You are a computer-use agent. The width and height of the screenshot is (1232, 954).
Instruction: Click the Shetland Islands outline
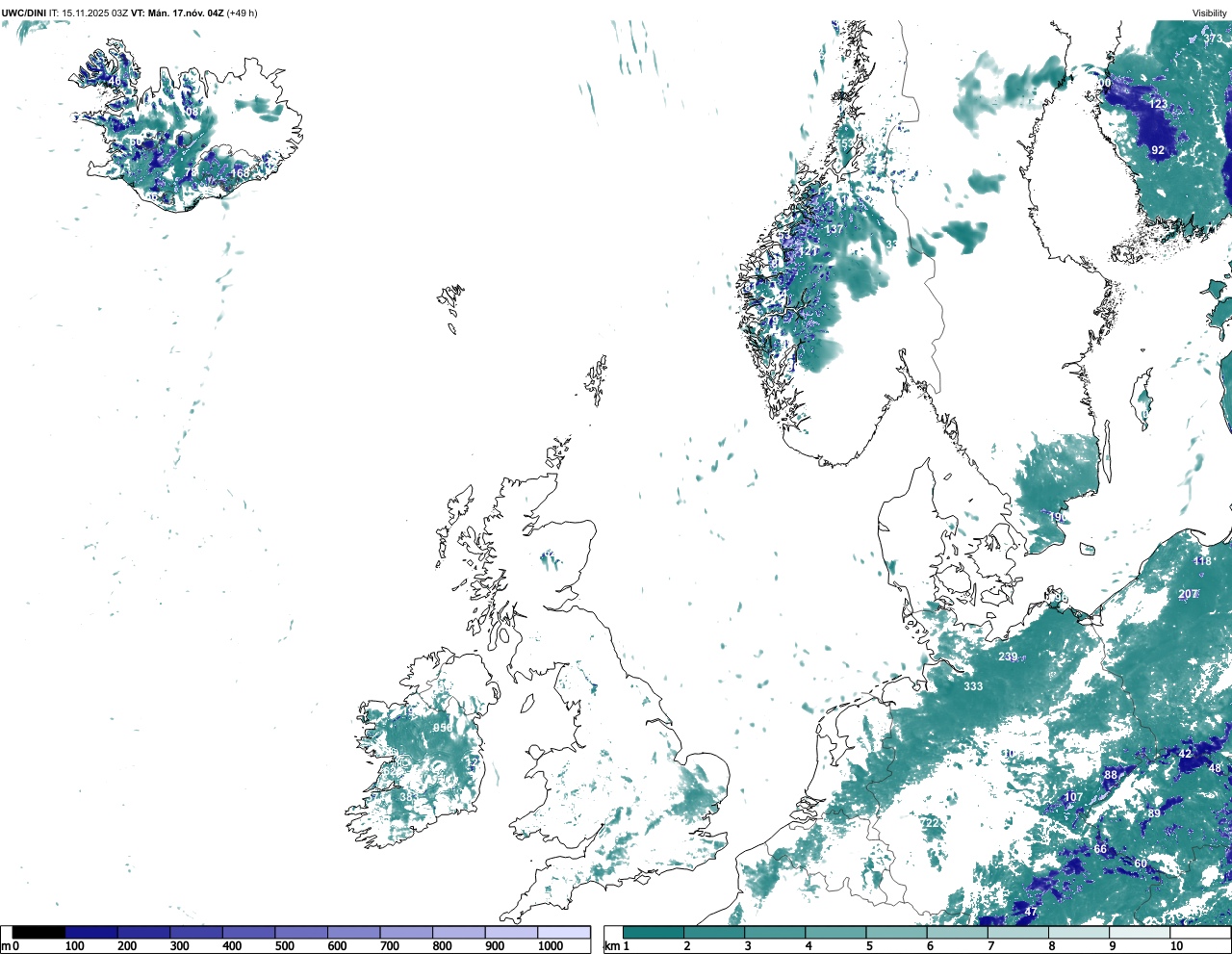(597, 380)
